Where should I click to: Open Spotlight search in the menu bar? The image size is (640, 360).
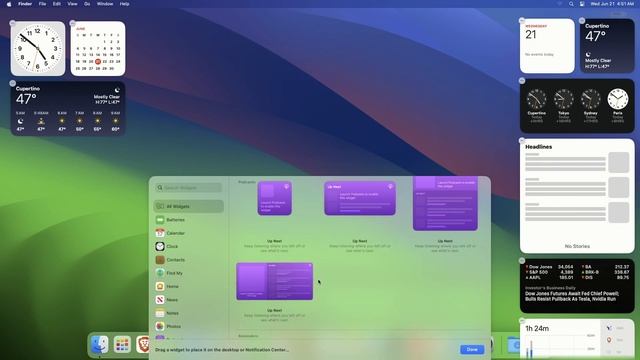571,4
